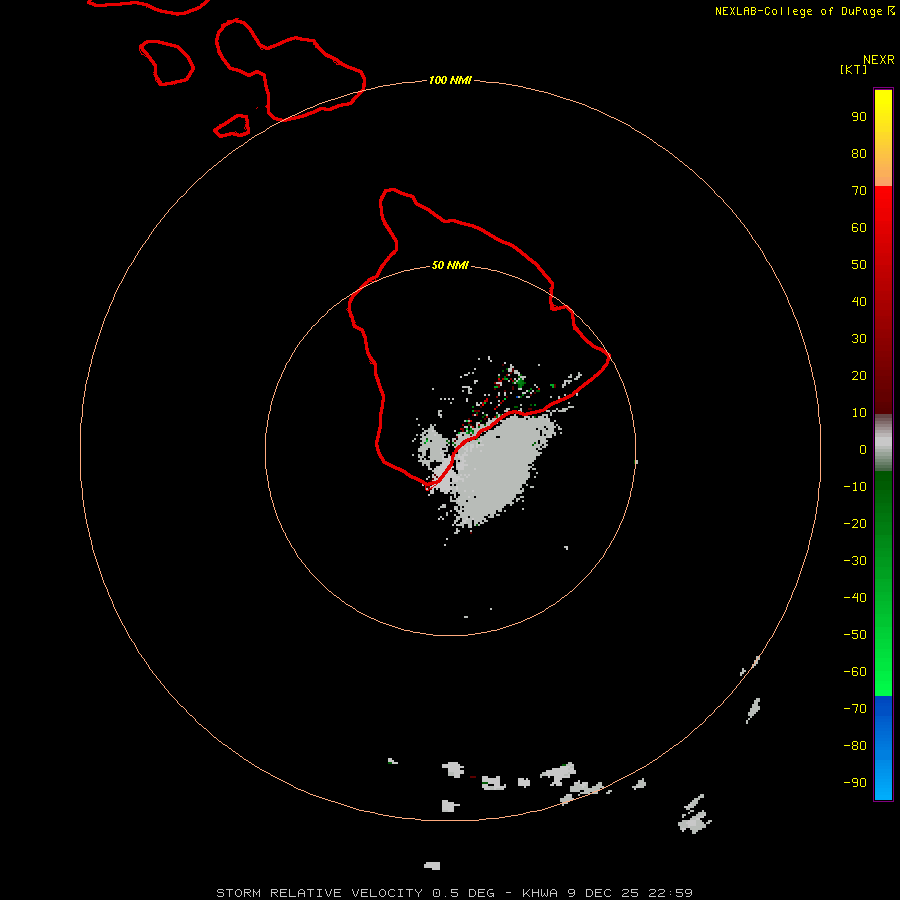Click the 90 value on the velocity scale
Image resolution: width=900 pixels, height=900 pixels.
(859, 117)
